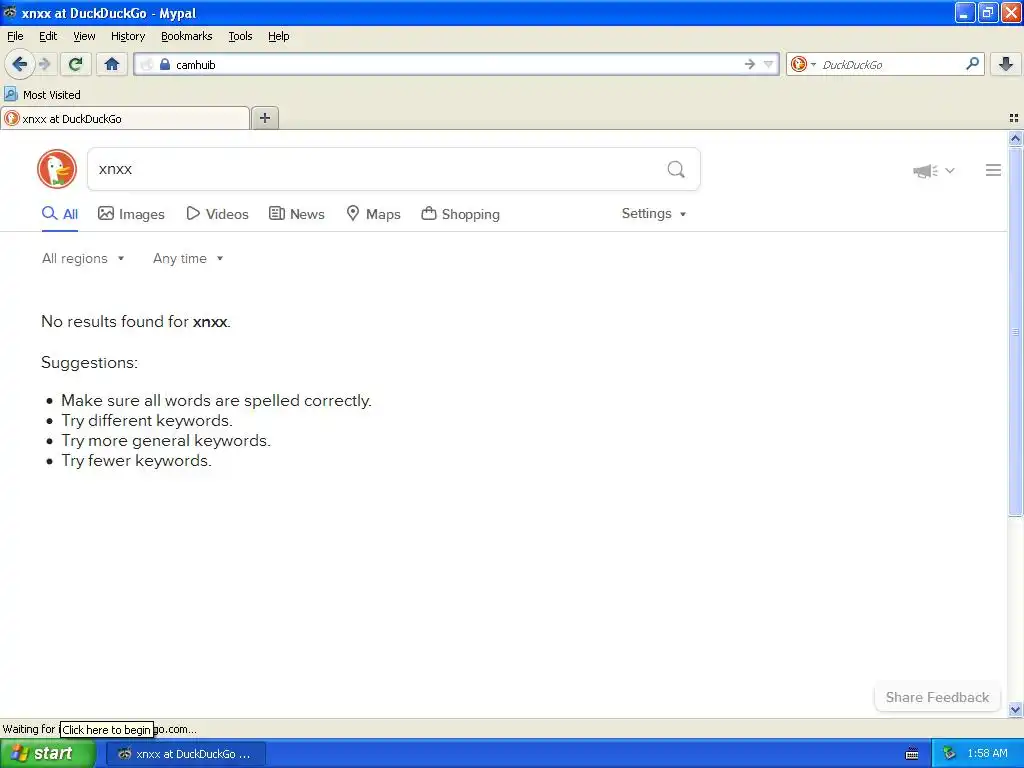Open the All regions filter dropdown
Image resolution: width=1024 pixels, height=768 pixels.
click(83, 259)
